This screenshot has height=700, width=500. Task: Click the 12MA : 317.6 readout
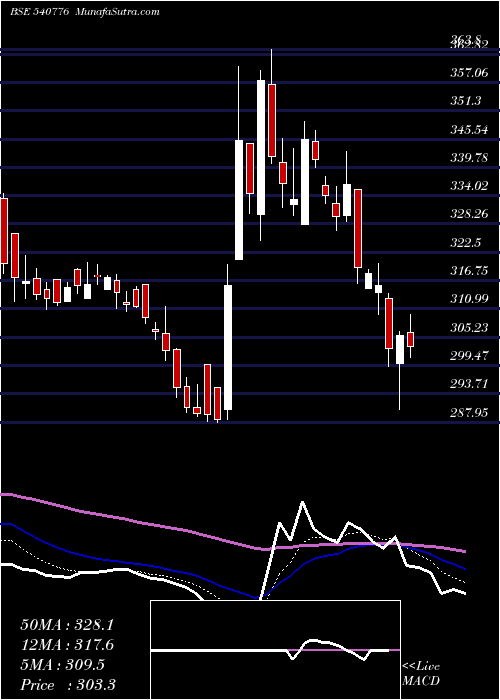(67, 645)
